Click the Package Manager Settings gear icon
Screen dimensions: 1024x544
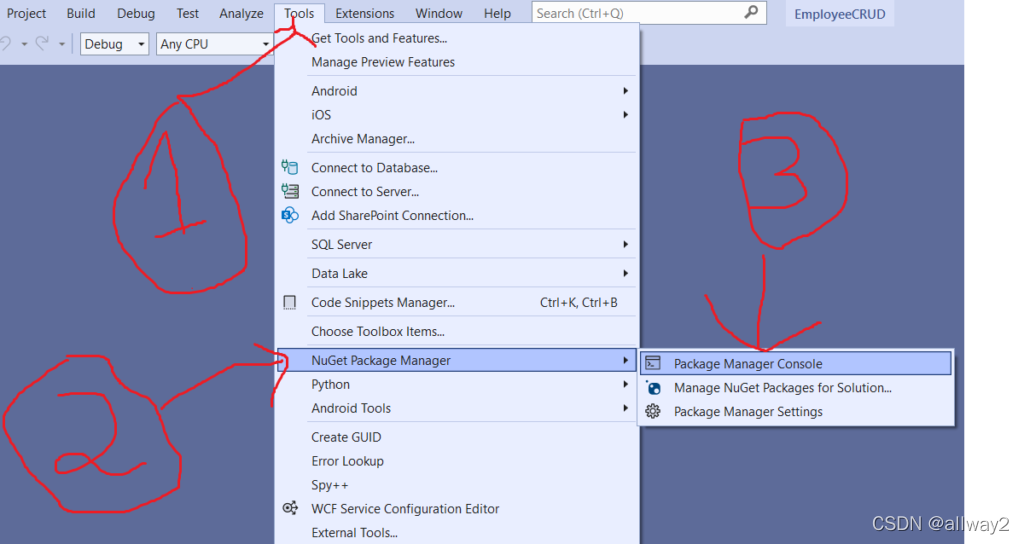(x=653, y=411)
